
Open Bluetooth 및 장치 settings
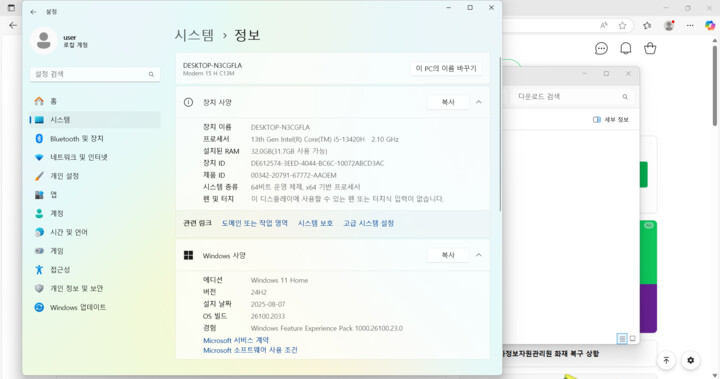(x=95, y=139)
